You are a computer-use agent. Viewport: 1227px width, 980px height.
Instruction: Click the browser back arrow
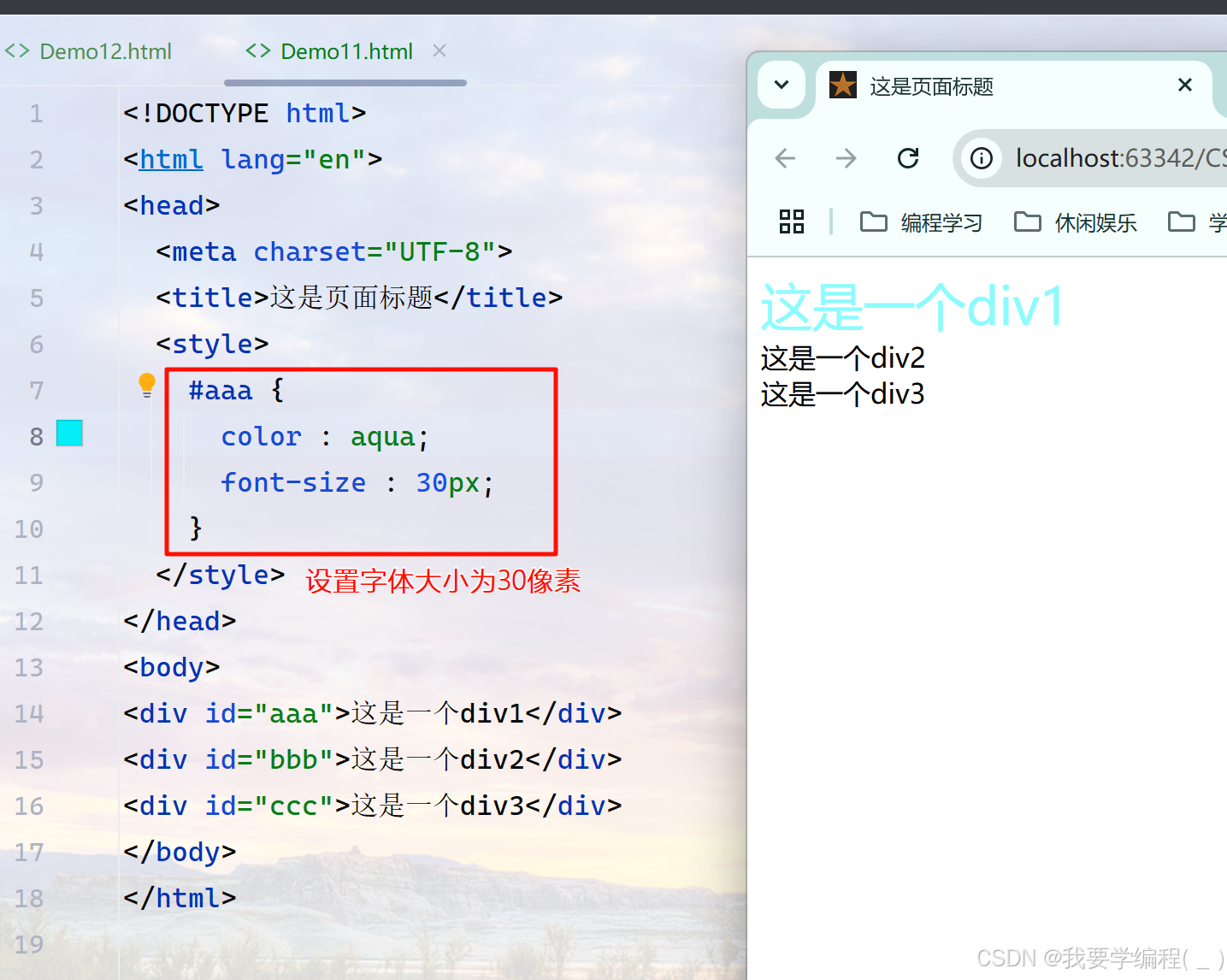coord(785,158)
